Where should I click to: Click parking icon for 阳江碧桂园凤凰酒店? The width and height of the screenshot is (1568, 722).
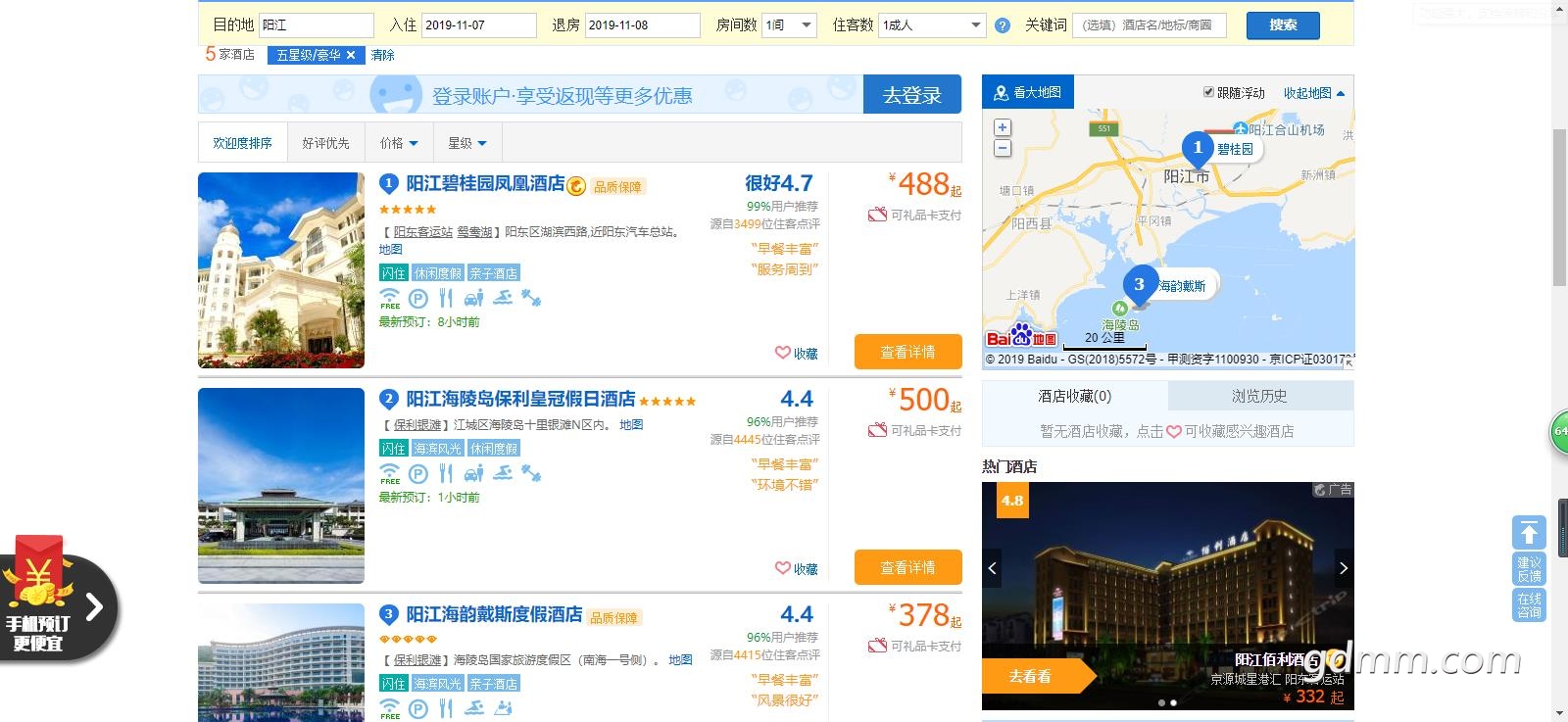tap(417, 299)
